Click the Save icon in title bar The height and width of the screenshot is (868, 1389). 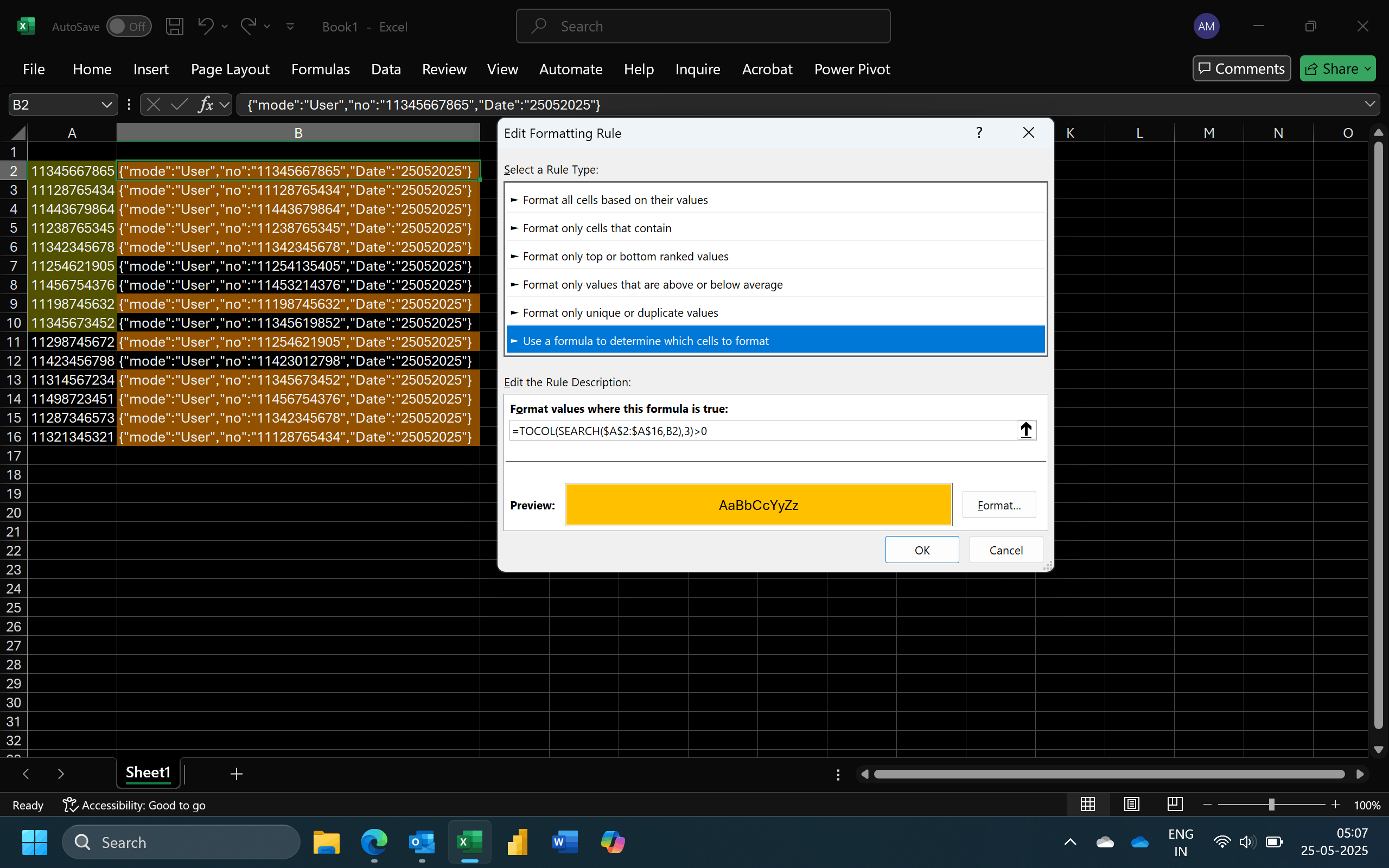175,27
